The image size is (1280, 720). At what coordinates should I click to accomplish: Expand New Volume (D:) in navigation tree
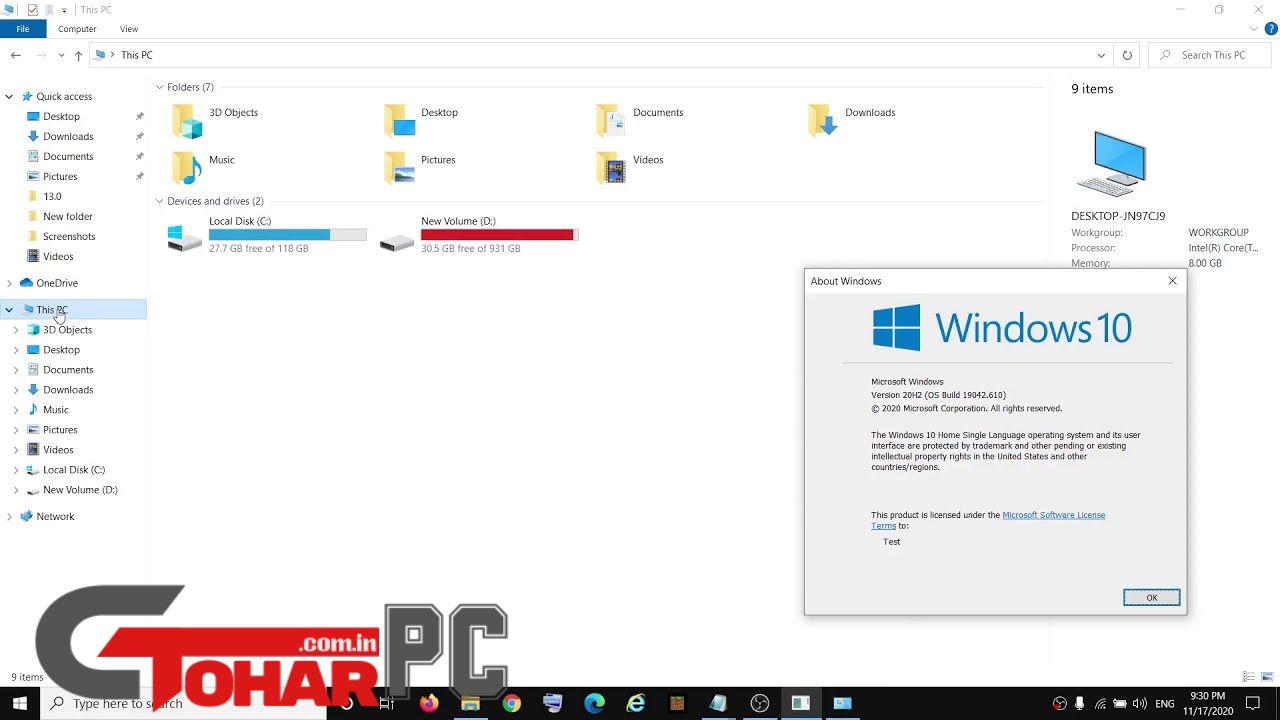15,490
